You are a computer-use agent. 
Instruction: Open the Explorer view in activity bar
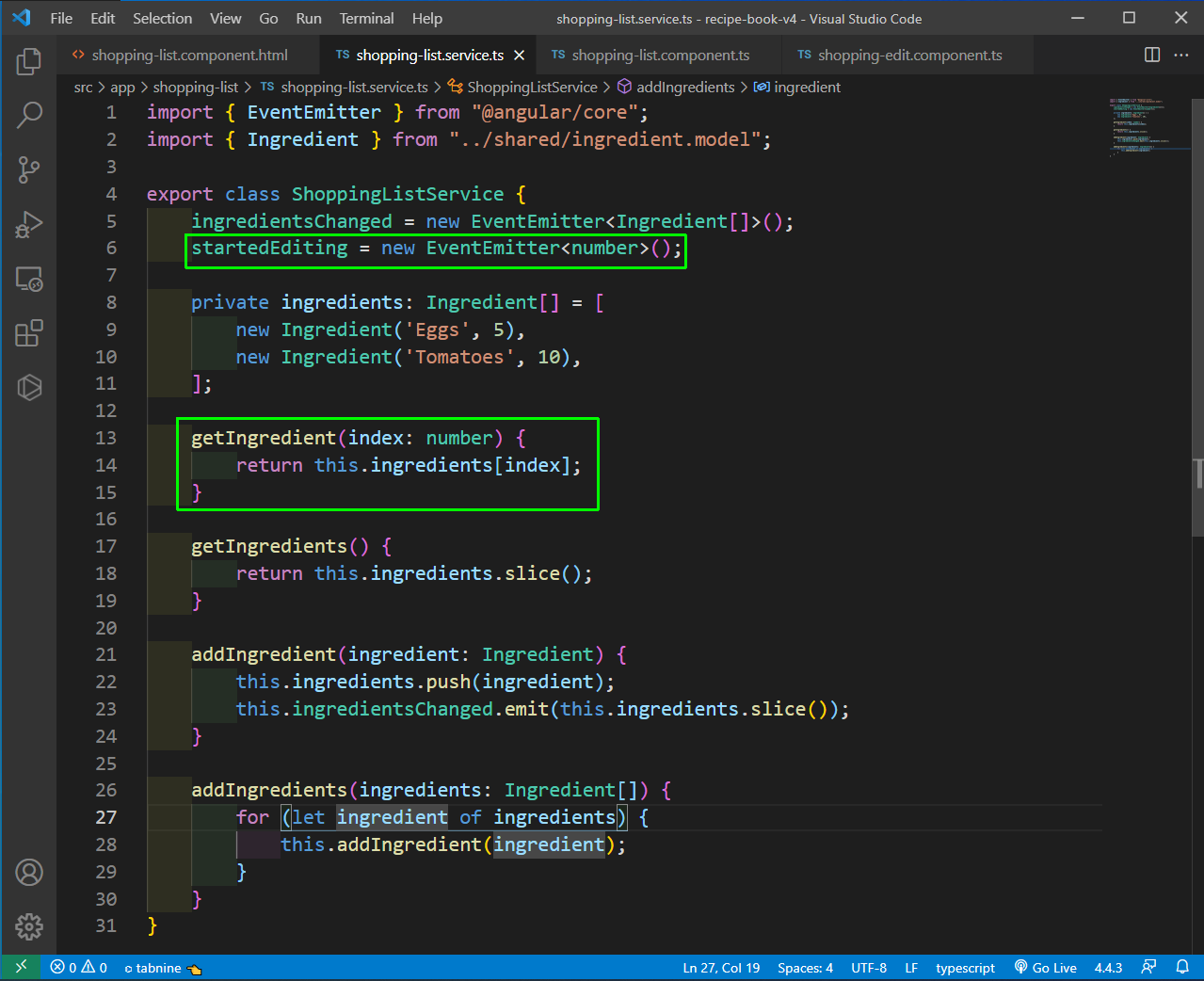click(29, 61)
